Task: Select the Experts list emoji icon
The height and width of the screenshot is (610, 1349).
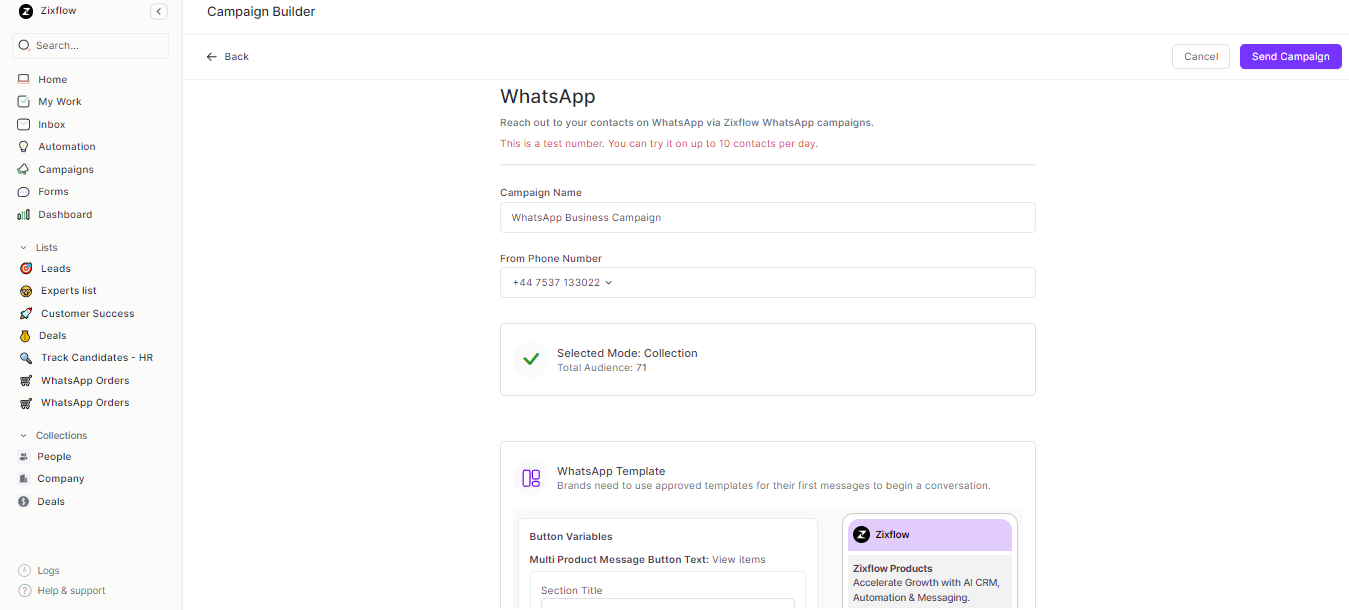Action: tap(24, 290)
